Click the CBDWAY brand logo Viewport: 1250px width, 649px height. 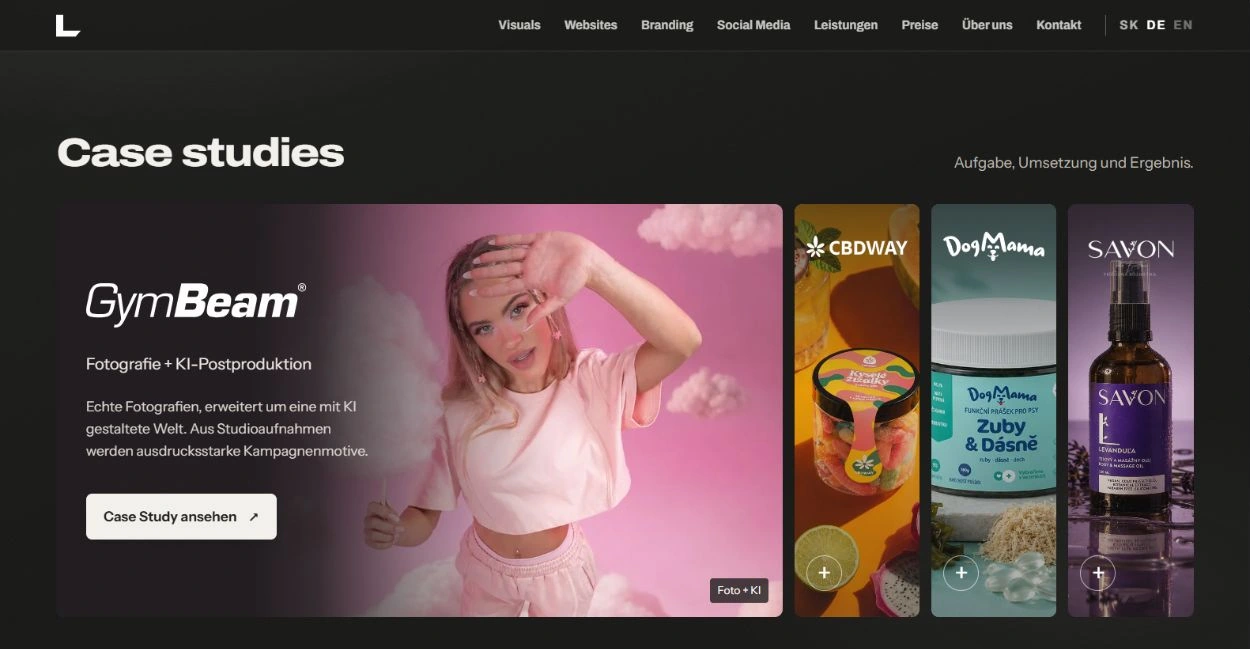click(x=857, y=247)
